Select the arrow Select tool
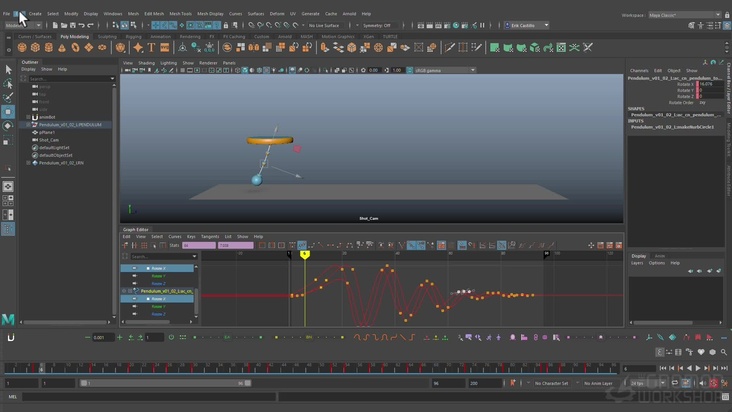Screen dimensions: 732x412 (8, 69)
